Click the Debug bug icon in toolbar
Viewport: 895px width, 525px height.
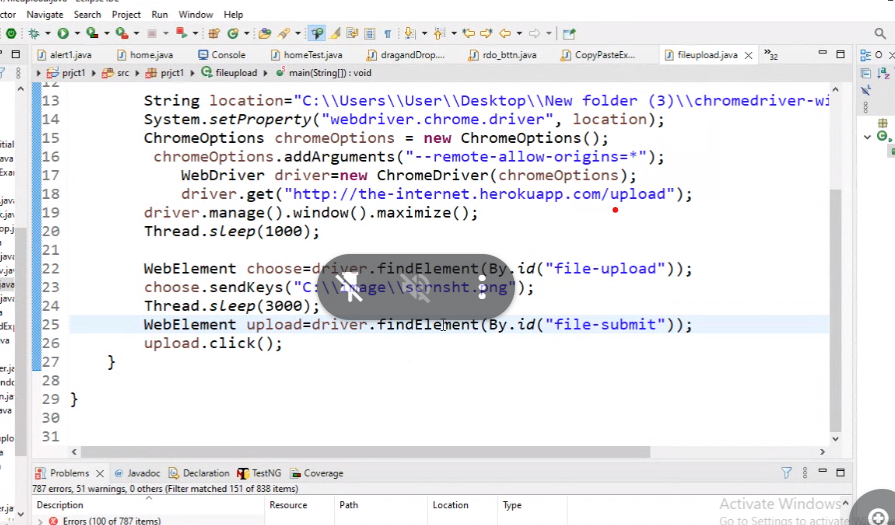point(34,34)
